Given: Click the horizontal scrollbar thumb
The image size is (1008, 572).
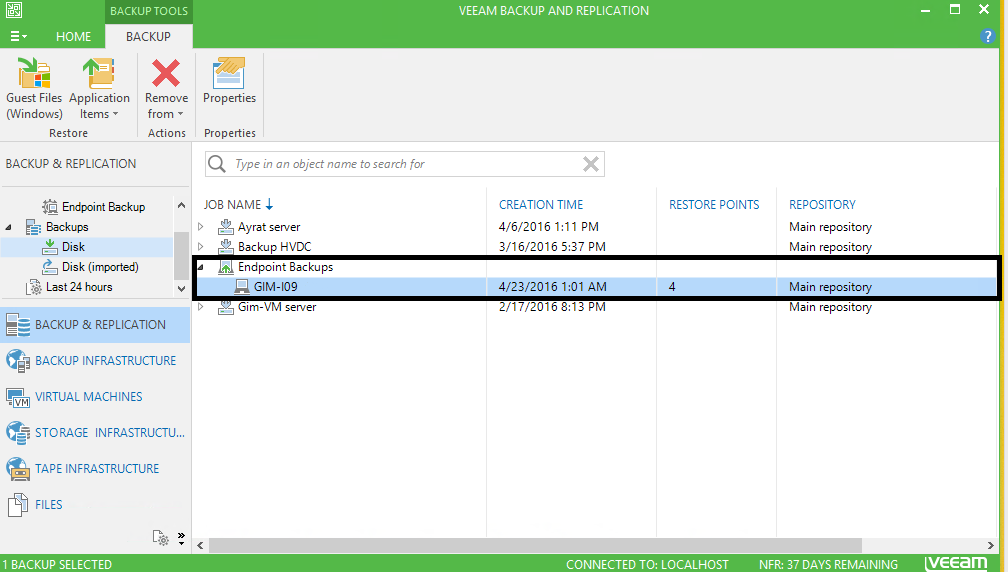Looking at the screenshot, I should click(535, 546).
